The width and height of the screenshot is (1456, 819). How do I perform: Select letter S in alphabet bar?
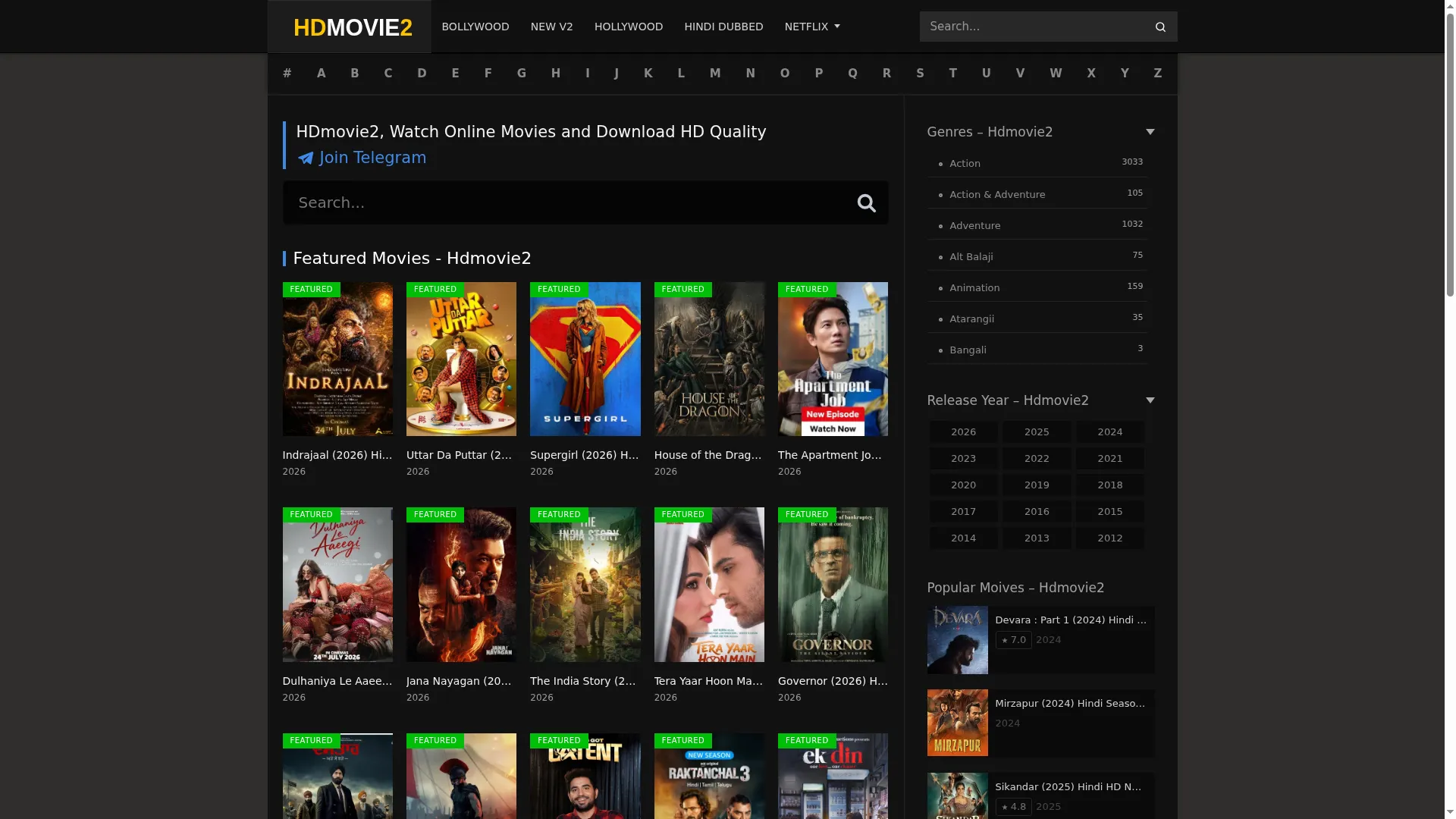(920, 74)
